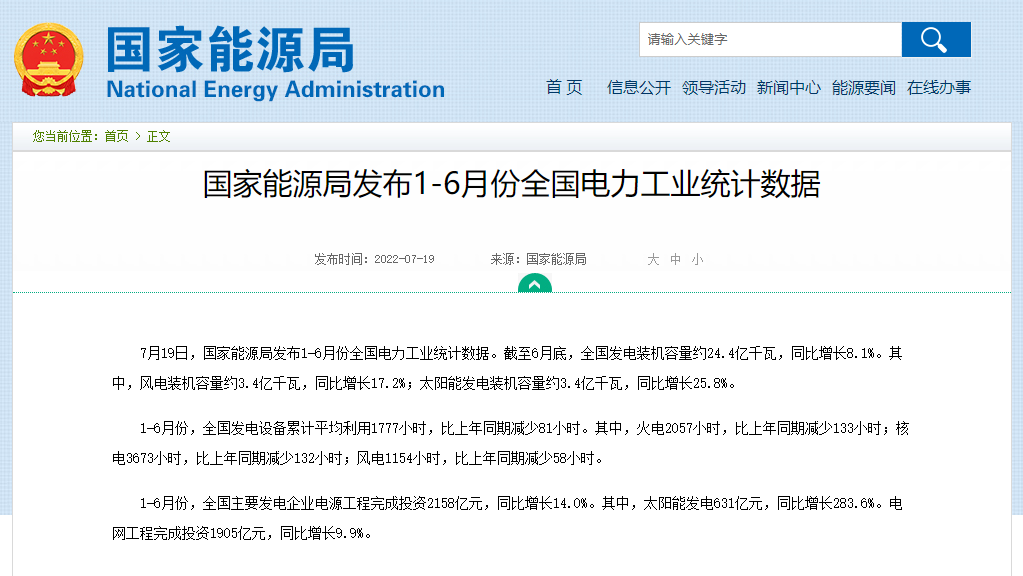
Task: Set font size to 小
Action: click(x=697, y=259)
